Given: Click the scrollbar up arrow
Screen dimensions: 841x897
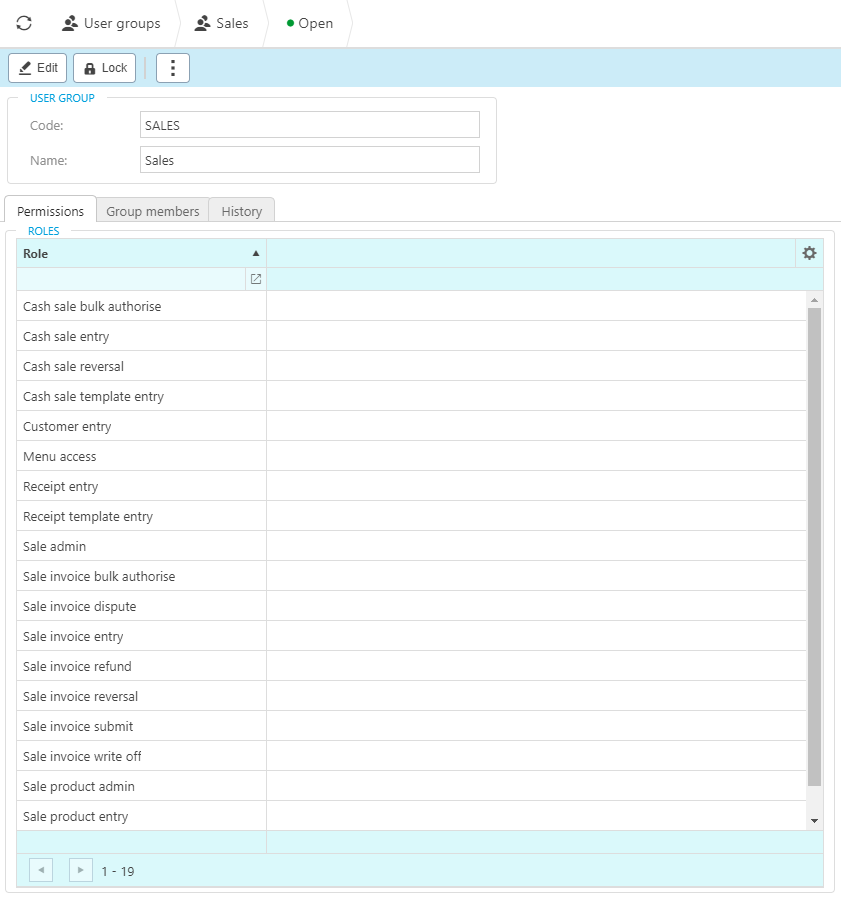Looking at the screenshot, I should coord(814,300).
